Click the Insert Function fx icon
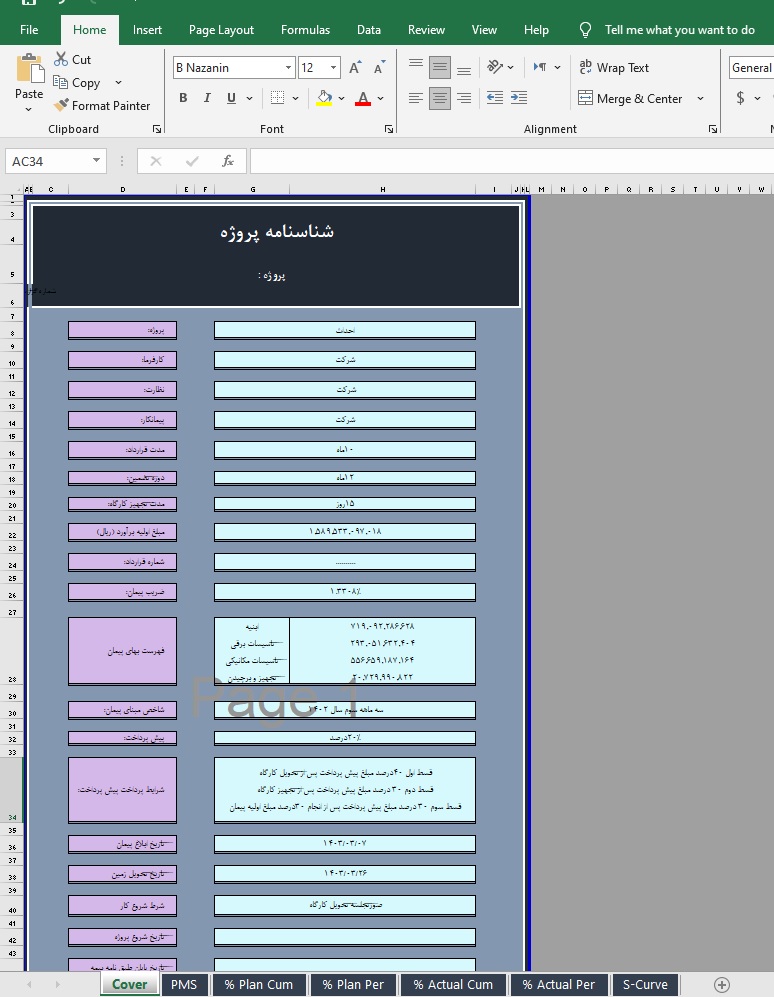This screenshot has height=997, width=774. point(227,161)
